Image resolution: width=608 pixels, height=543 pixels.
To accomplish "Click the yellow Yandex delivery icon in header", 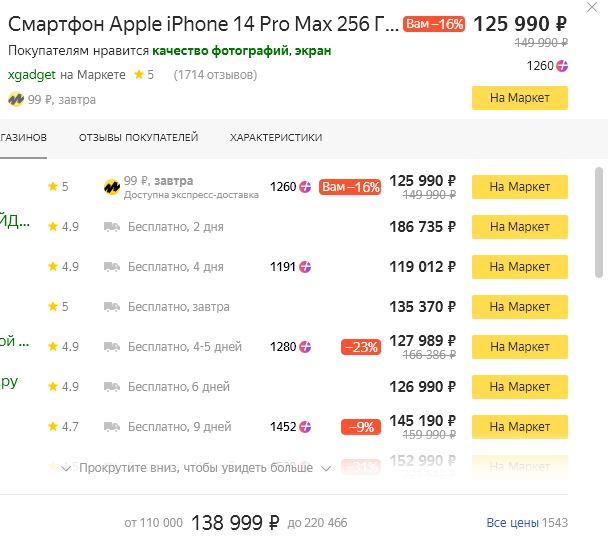I will (16, 99).
